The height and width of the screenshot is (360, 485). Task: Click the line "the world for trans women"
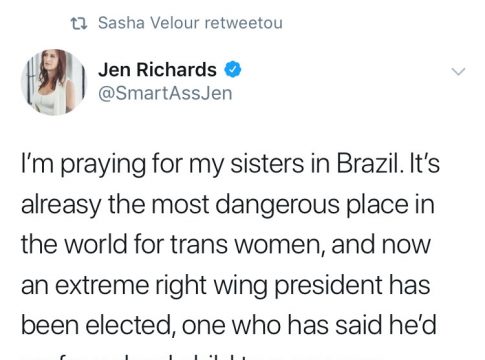tap(226, 244)
